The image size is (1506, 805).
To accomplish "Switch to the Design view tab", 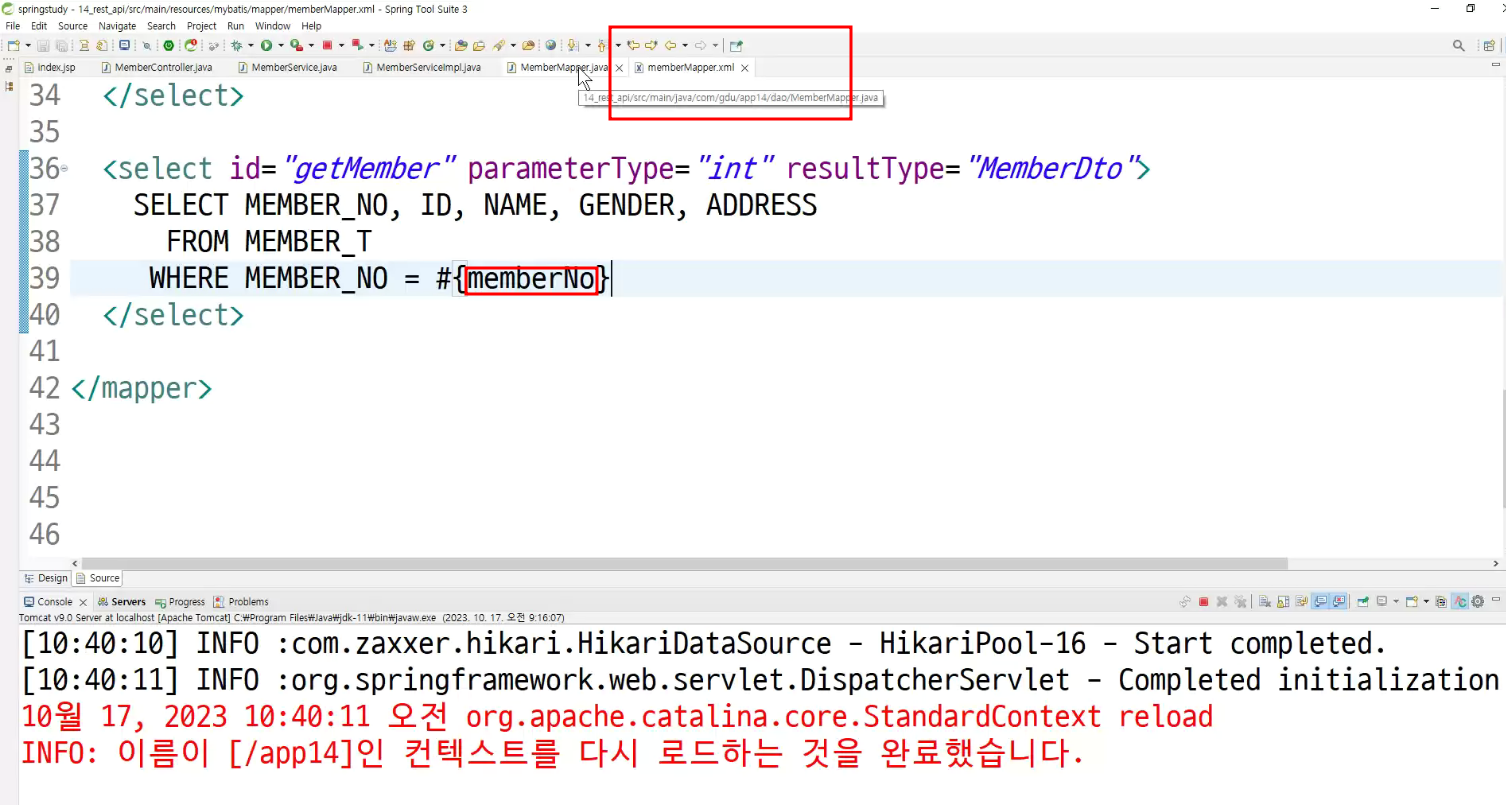I will pos(46,578).
